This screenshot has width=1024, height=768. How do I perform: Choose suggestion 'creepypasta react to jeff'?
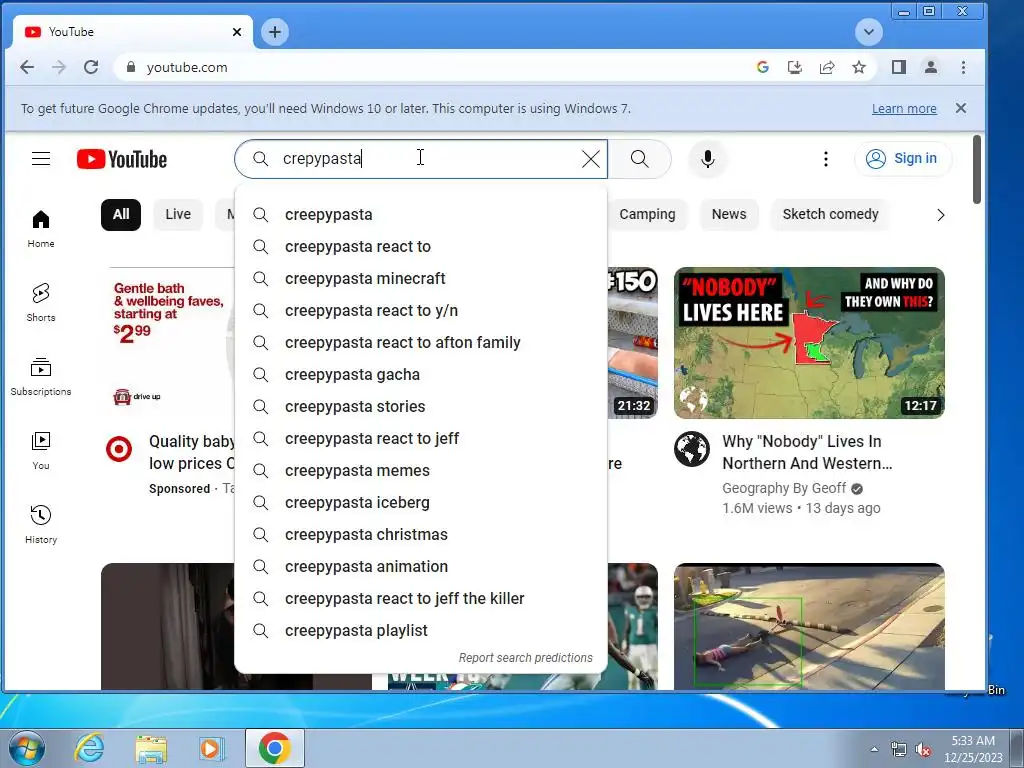(x=421, y=439)
